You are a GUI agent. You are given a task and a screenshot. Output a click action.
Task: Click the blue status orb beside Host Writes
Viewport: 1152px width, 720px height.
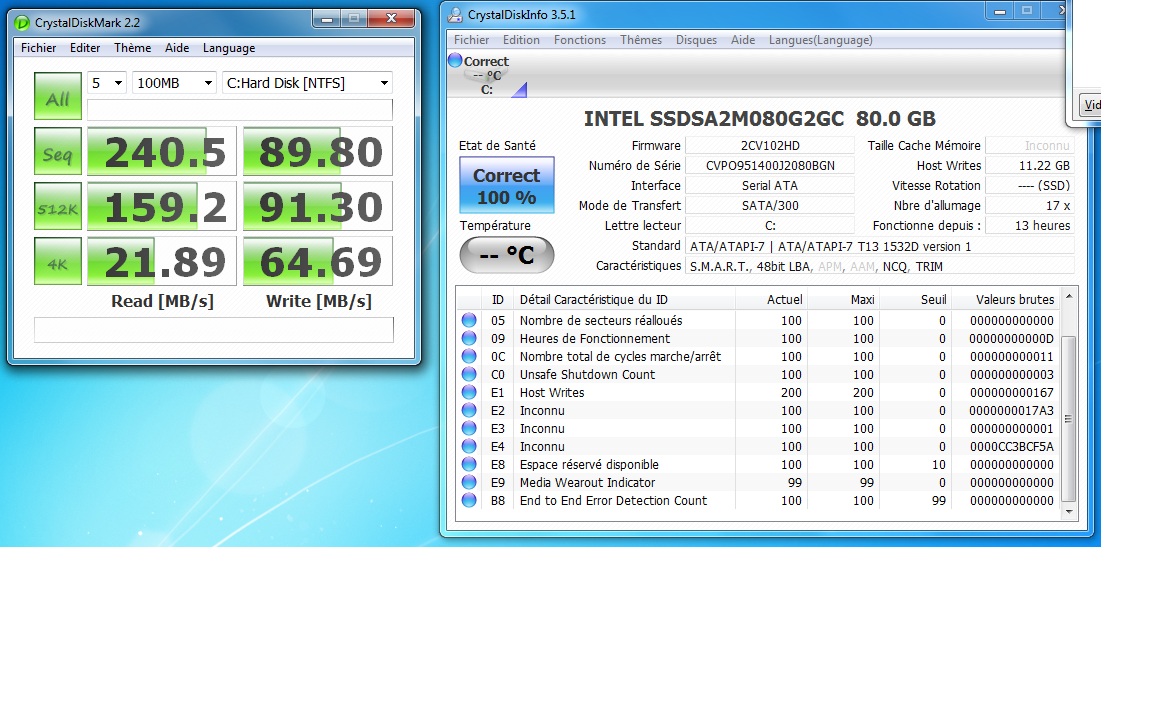click(x=469, y=393)
